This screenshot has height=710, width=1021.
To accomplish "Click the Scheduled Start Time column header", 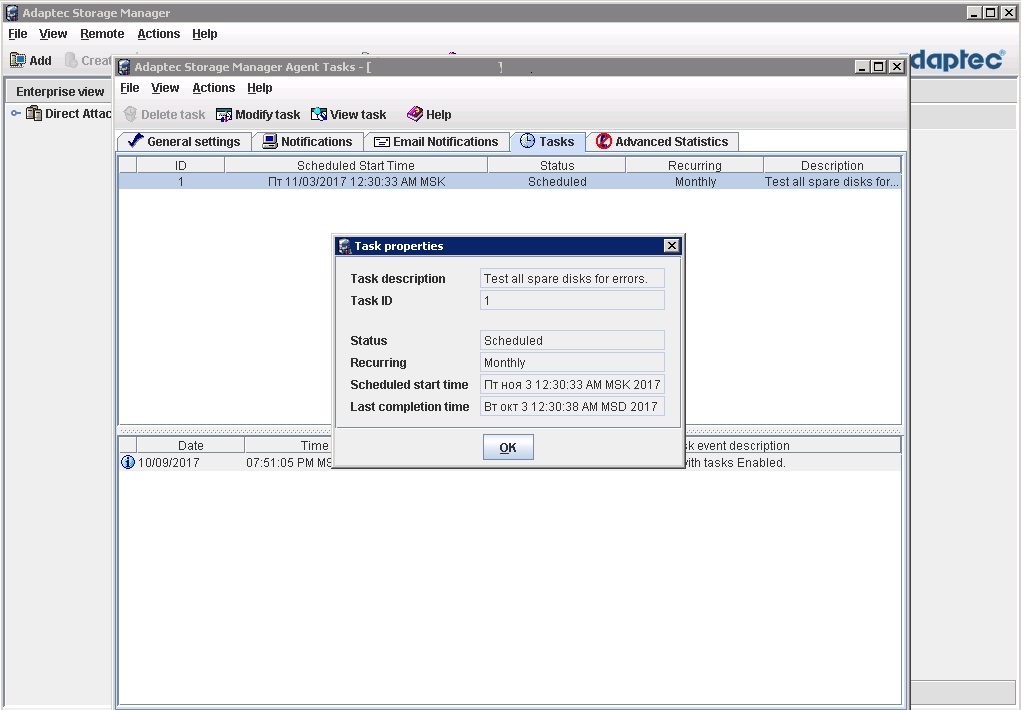I will (x=355, y=166).
